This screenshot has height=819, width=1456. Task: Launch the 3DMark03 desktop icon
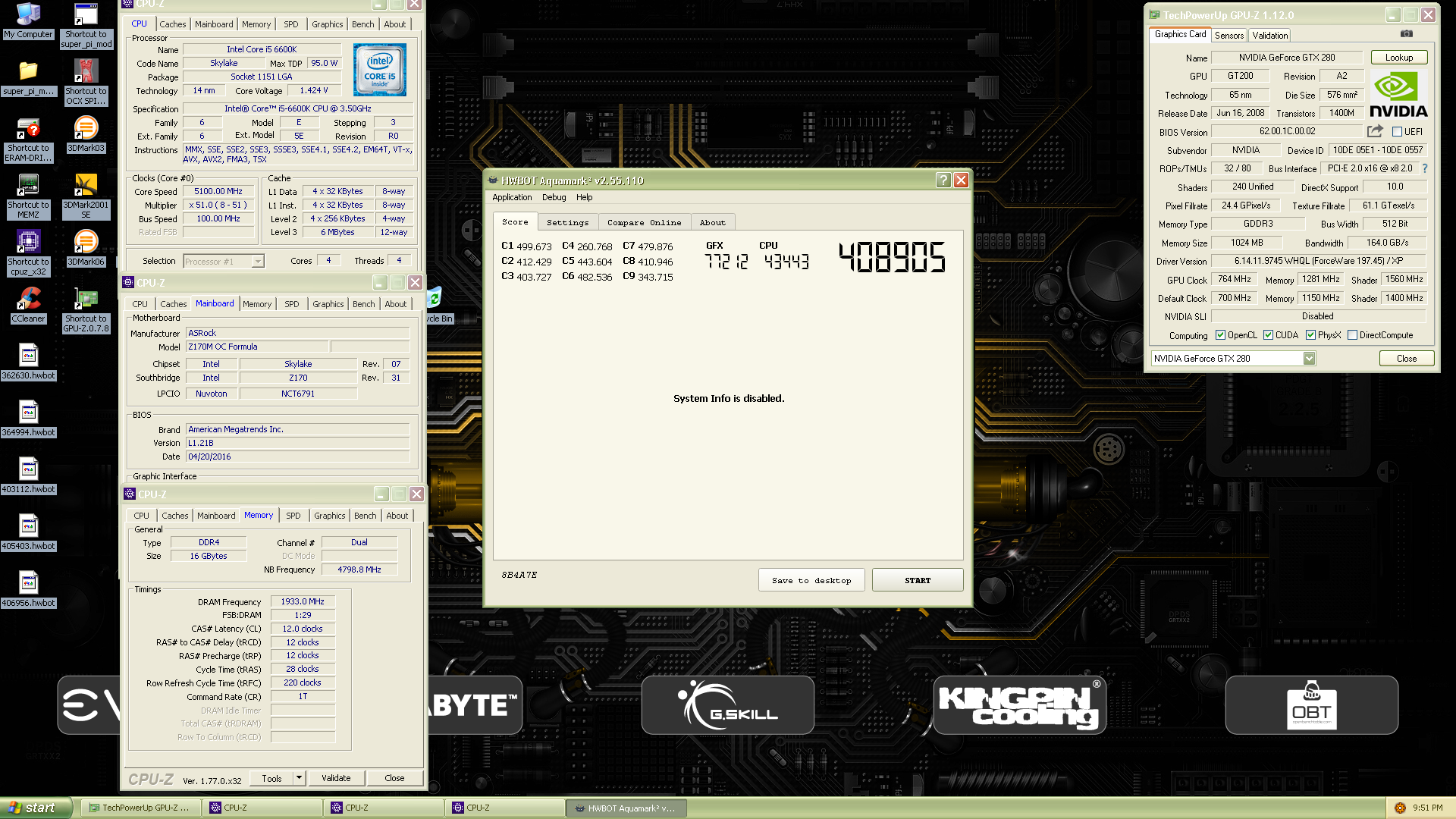pos(86,135)
